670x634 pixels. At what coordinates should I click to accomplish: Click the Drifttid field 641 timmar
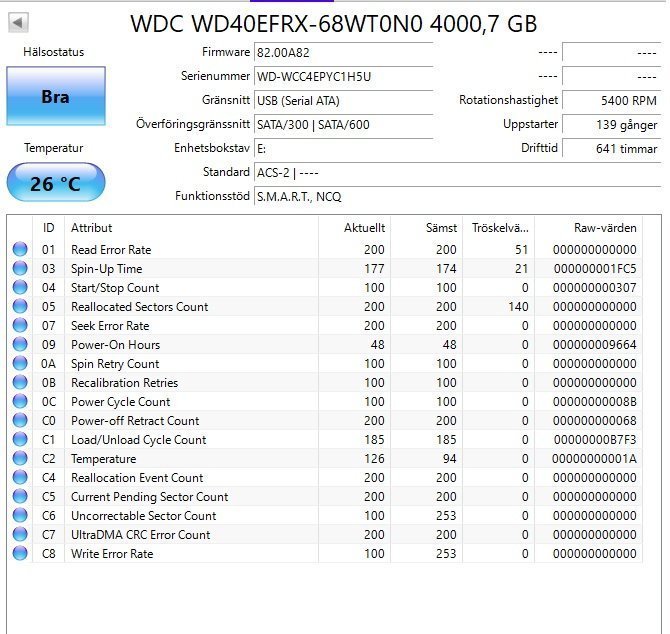pos(611,148)
